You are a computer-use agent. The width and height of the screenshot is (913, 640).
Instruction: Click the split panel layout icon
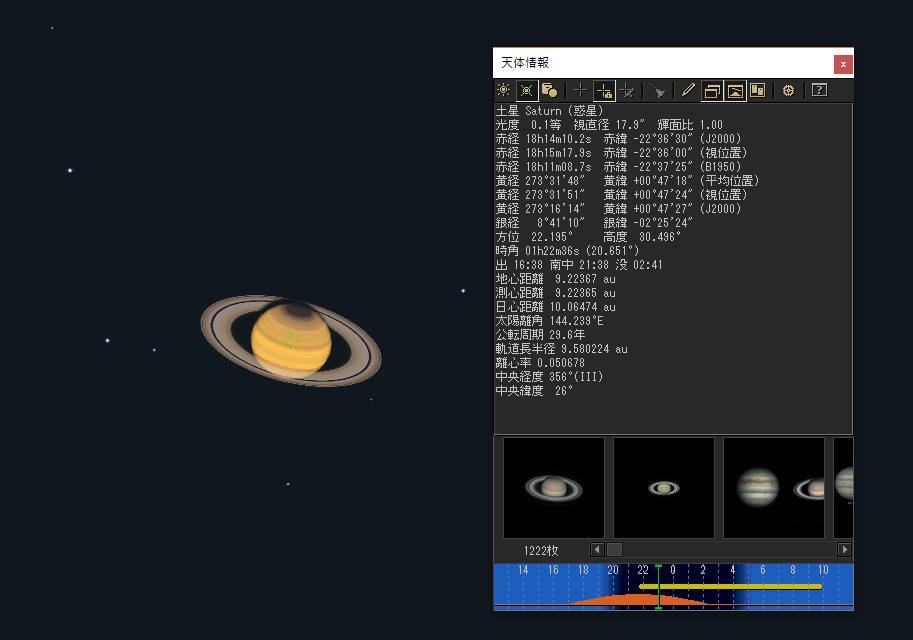click(758, 90)
